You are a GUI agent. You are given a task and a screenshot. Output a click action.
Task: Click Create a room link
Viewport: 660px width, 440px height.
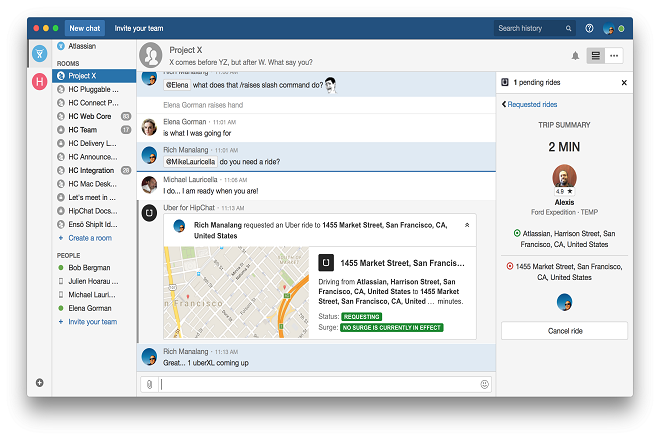pos(90,238)
